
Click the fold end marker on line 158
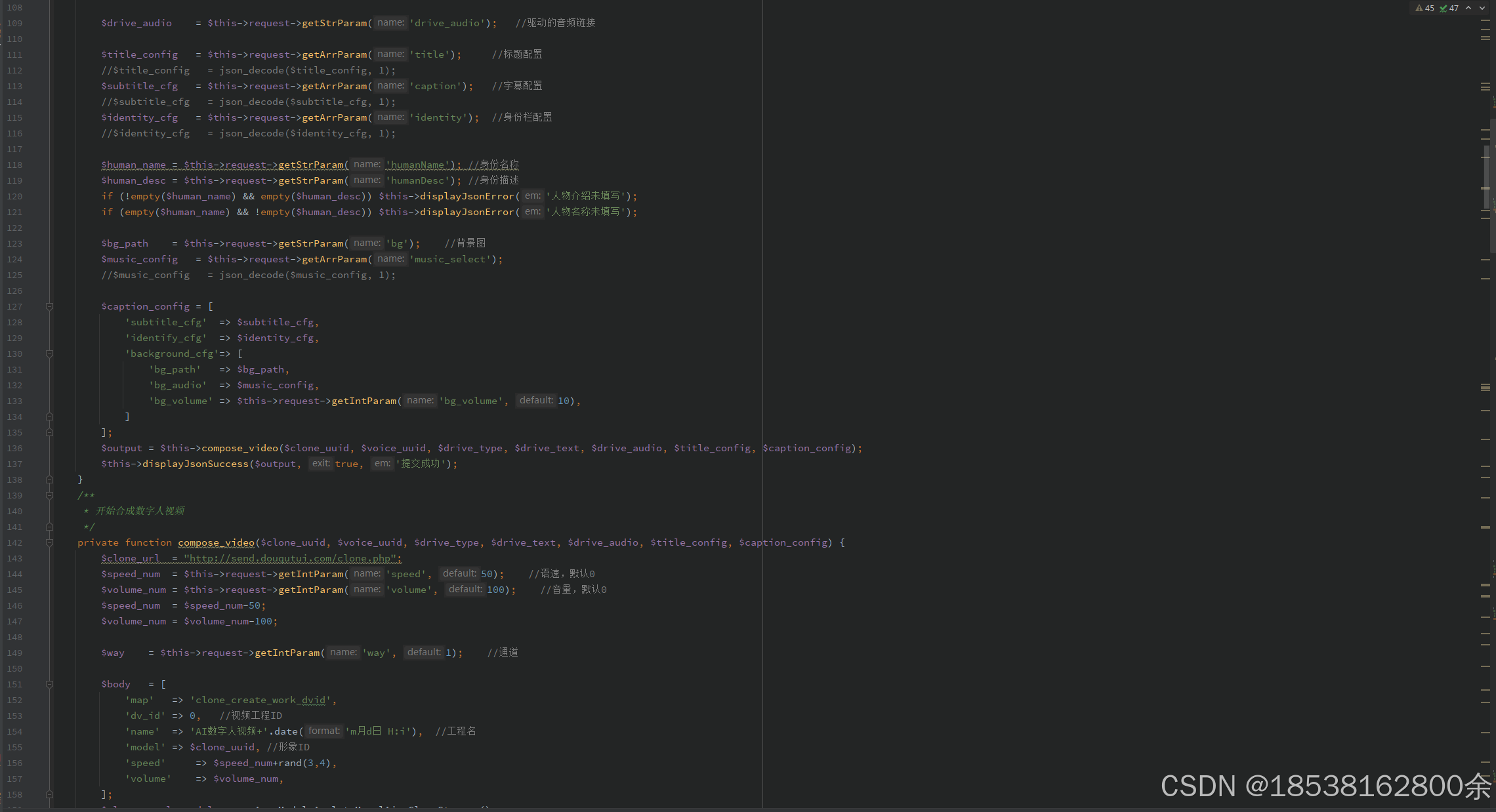(49, 794)
